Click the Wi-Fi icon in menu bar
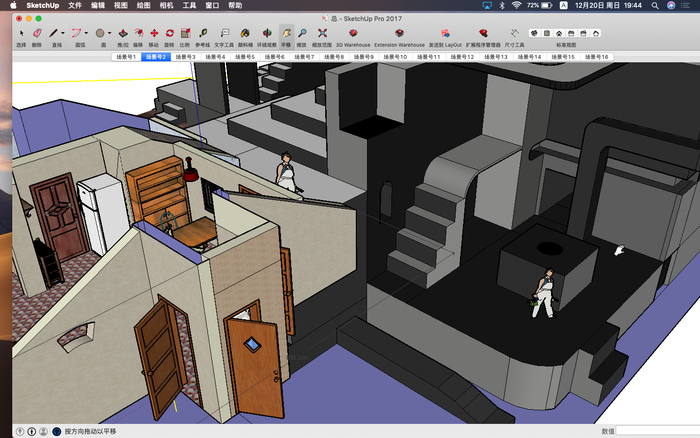The height and width of the screenshot is (438, 700). [x=516, y=5]
